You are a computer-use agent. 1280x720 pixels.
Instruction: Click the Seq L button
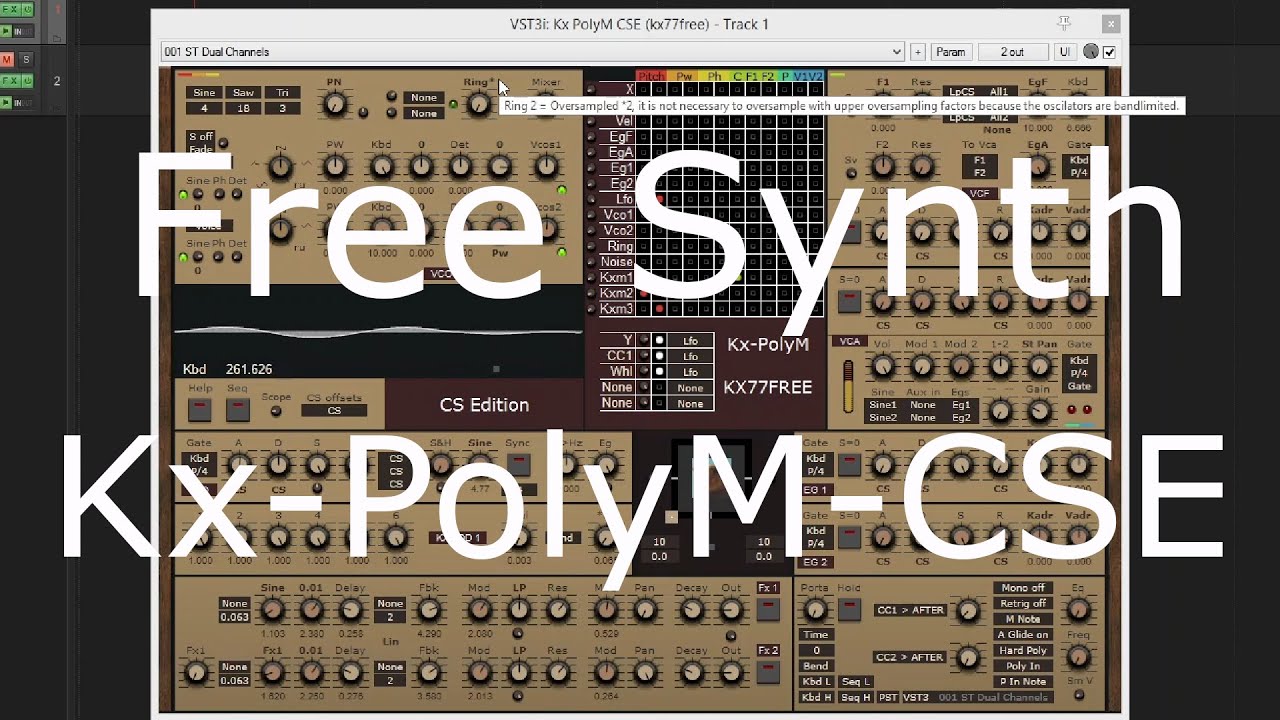click(x=855, y=682)
